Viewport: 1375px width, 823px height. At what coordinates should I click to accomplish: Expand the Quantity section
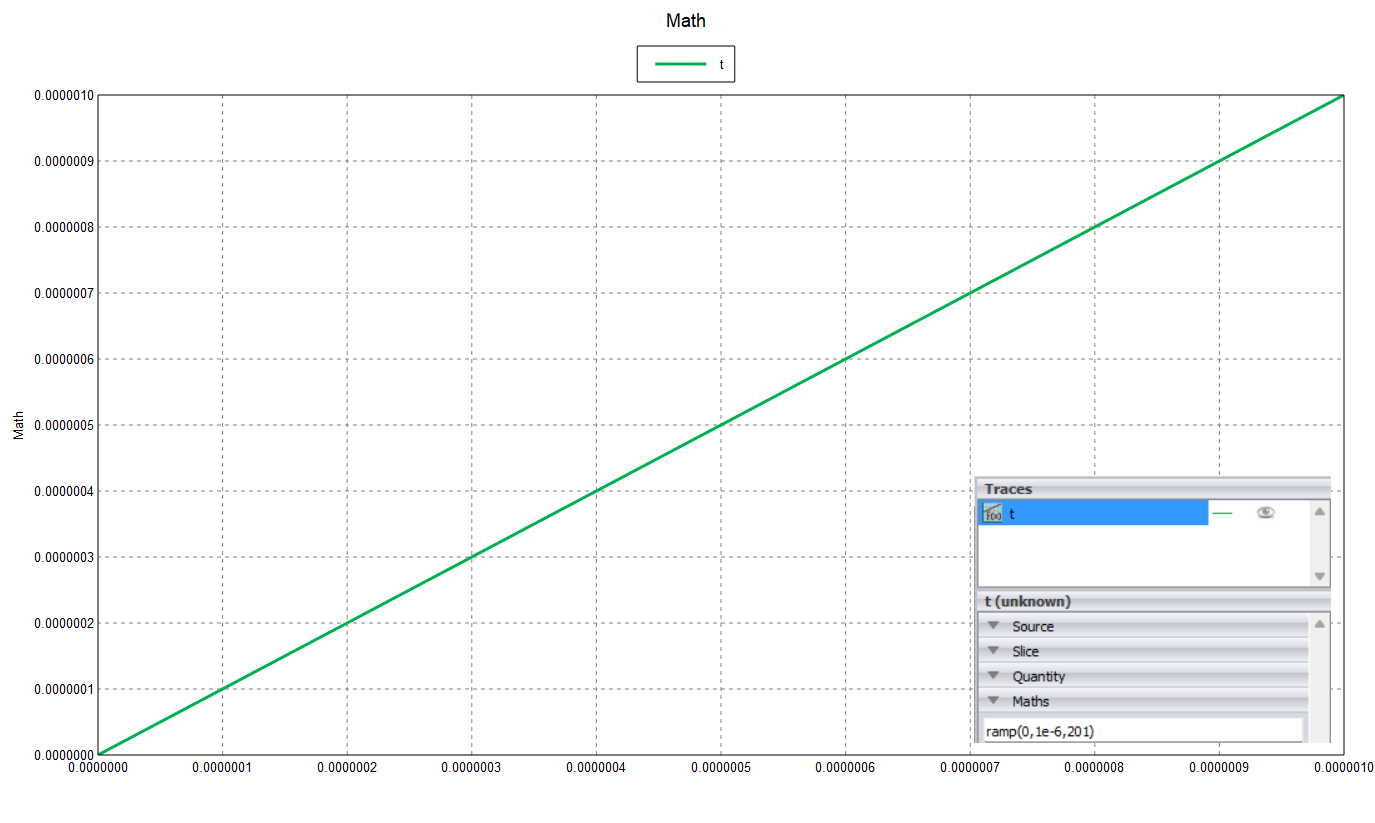pyautogui.click(x=1143, y=676)
